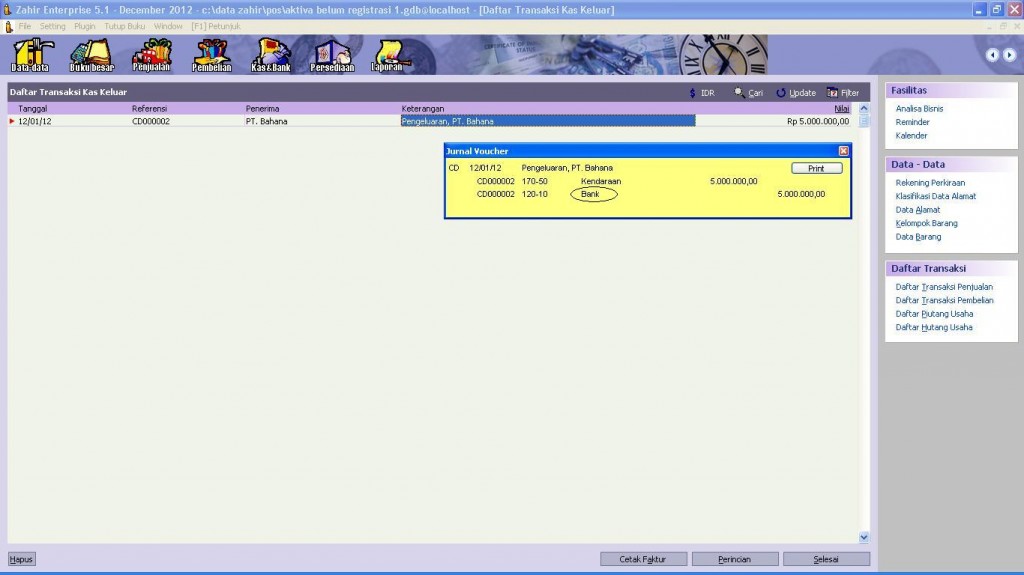Screen dimensions: 1024x575
Task: Open the Persediaan module icon
Action: click(331, 55)
